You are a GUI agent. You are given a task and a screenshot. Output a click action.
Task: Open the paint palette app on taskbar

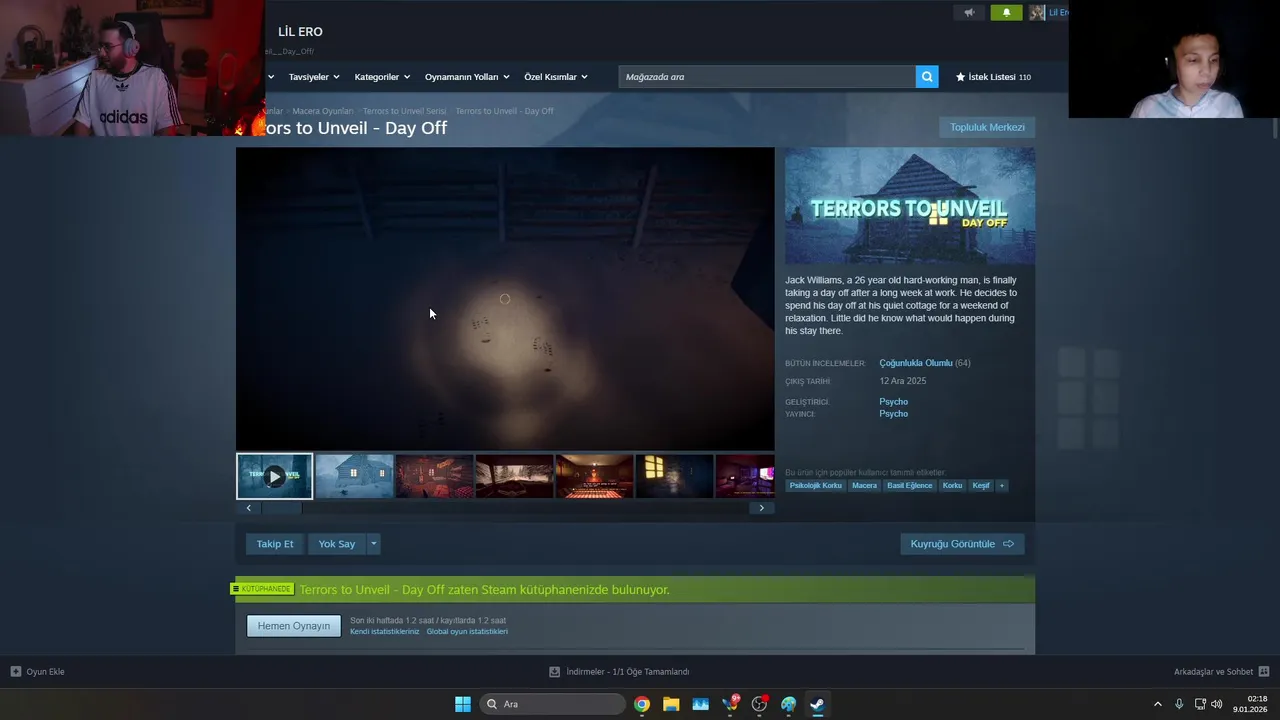coord(789,704)
